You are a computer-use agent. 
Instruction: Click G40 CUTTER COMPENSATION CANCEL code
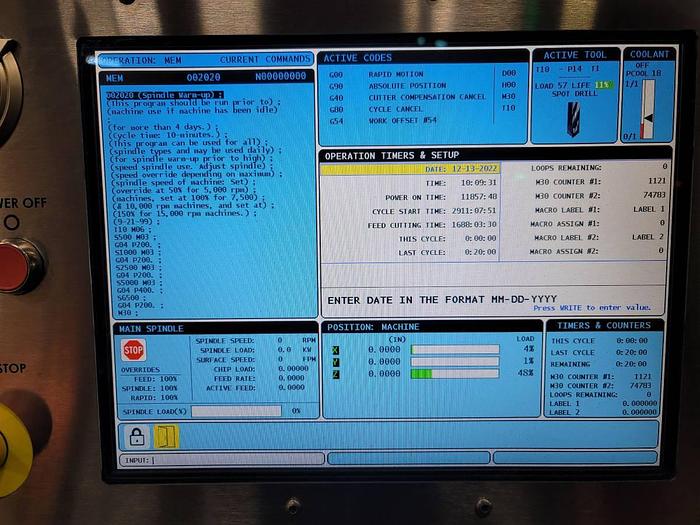407,97
